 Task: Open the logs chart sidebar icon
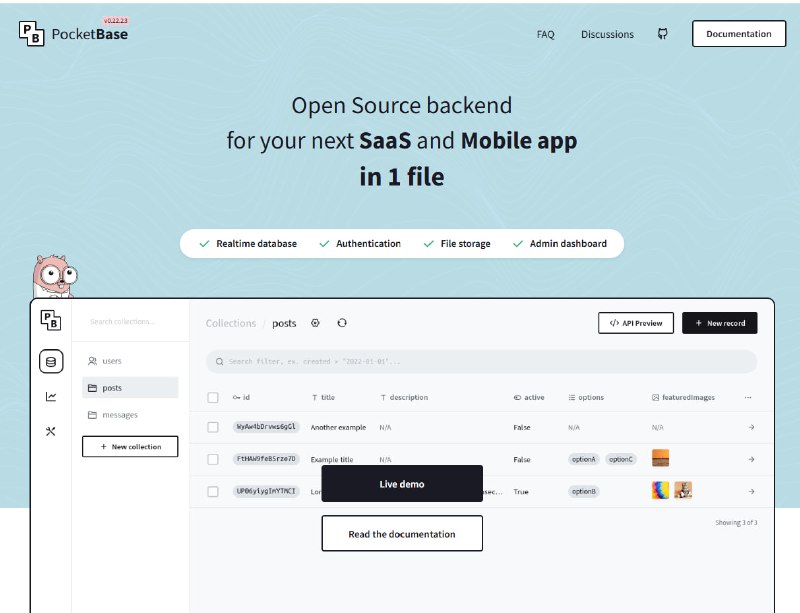point(51,396)
